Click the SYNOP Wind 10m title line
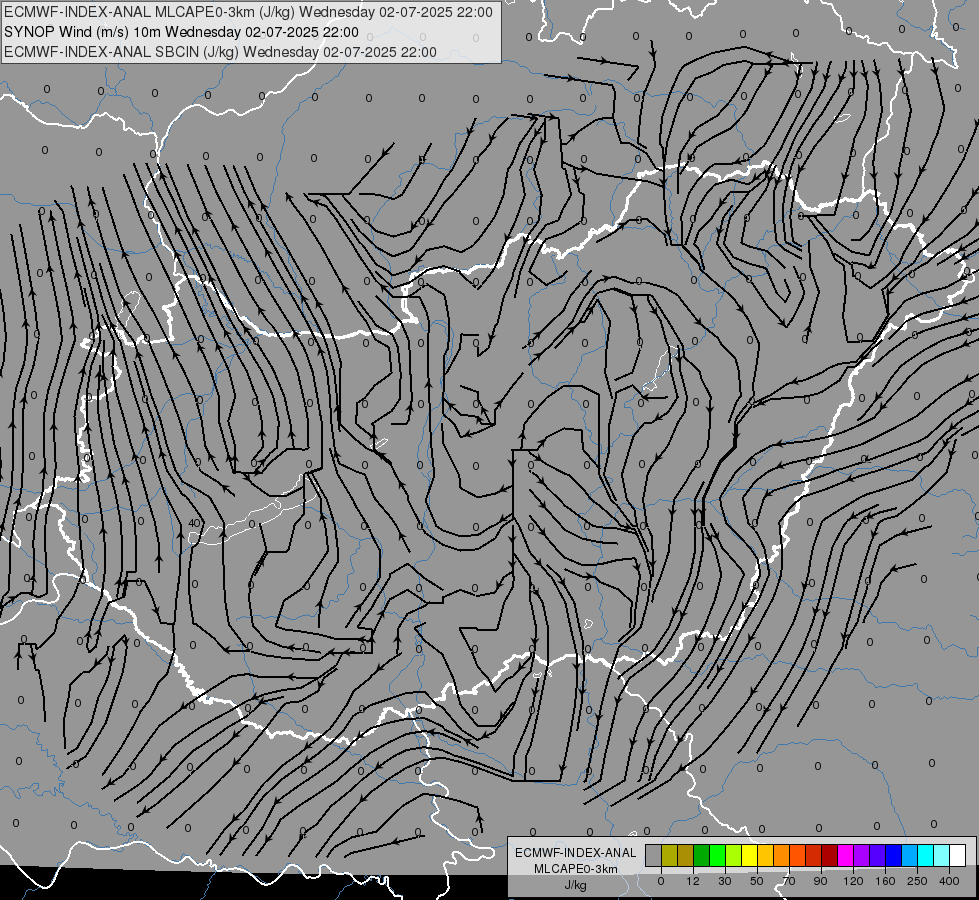The height and width of the screenshot is (900, 979). tap(181, 32)
